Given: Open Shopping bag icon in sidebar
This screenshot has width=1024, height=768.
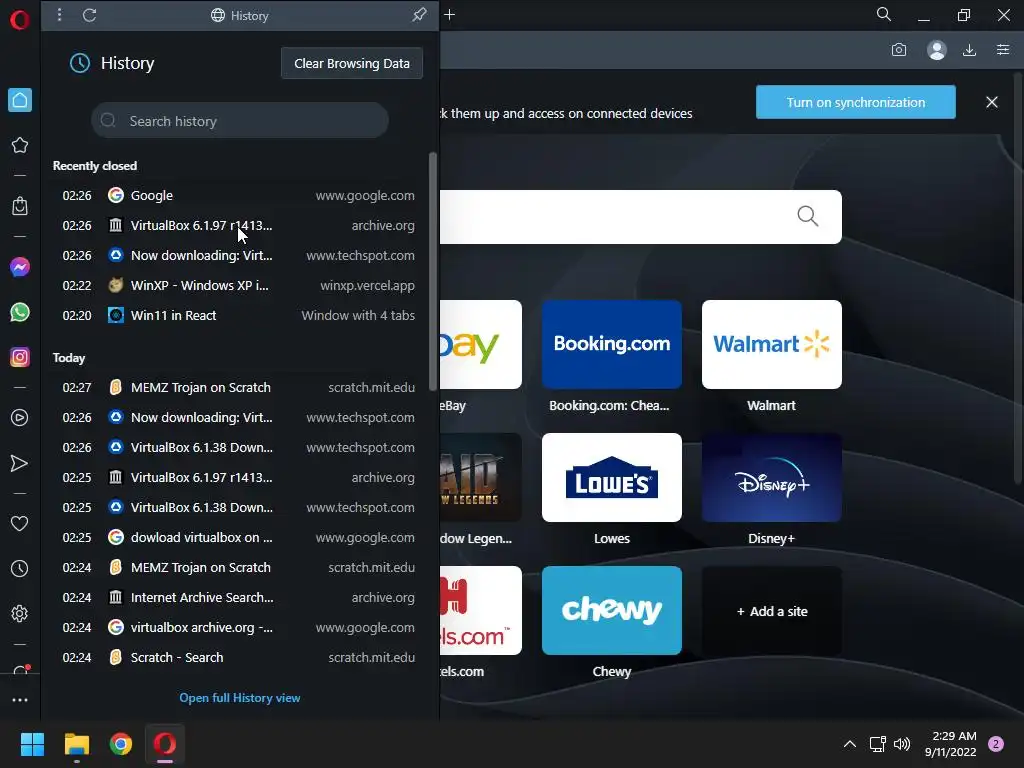Looking at the screenshot, I should click(x=20, y=206).
